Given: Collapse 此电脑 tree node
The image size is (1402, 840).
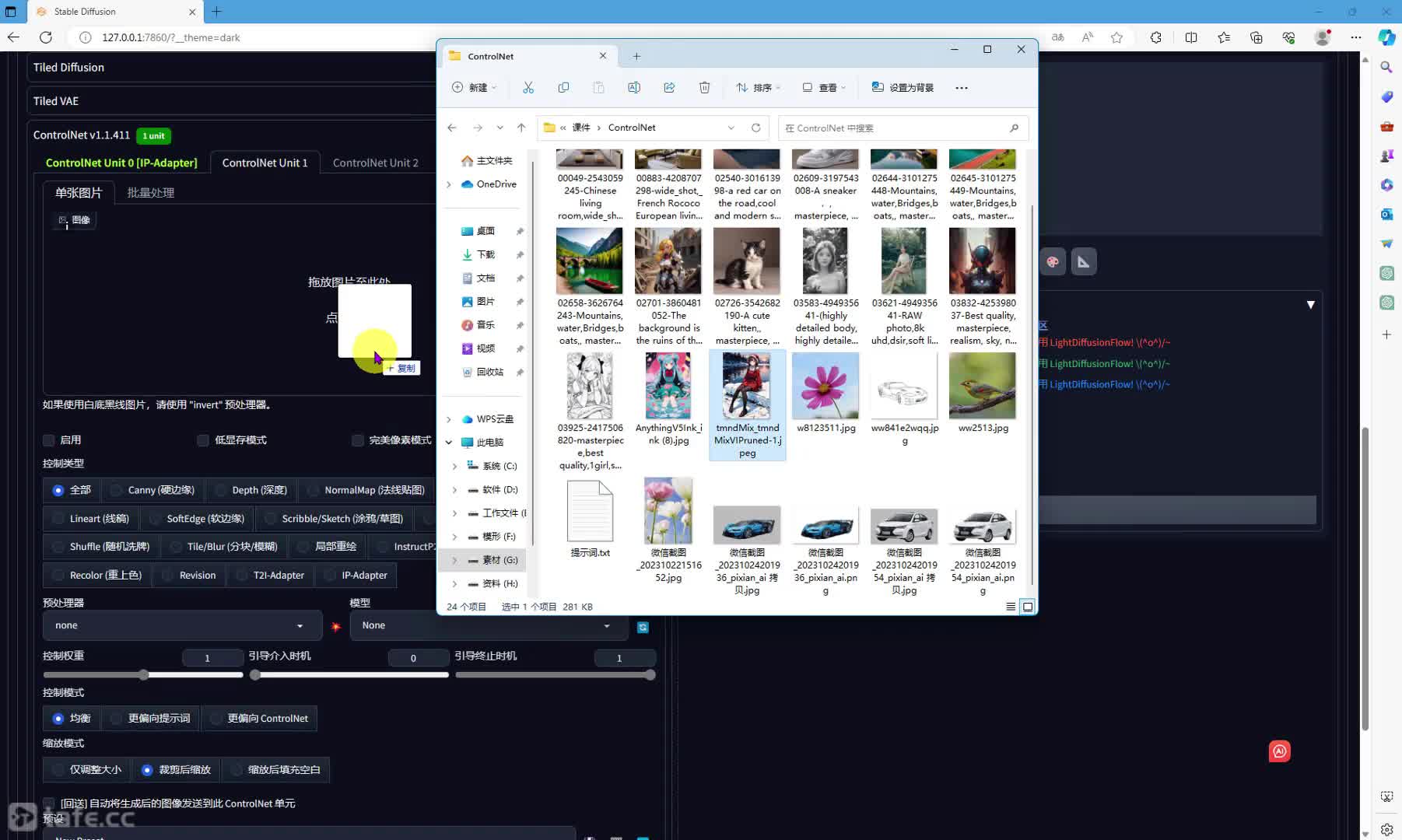Looking at the screenshot, I should (x=449, y=443).
